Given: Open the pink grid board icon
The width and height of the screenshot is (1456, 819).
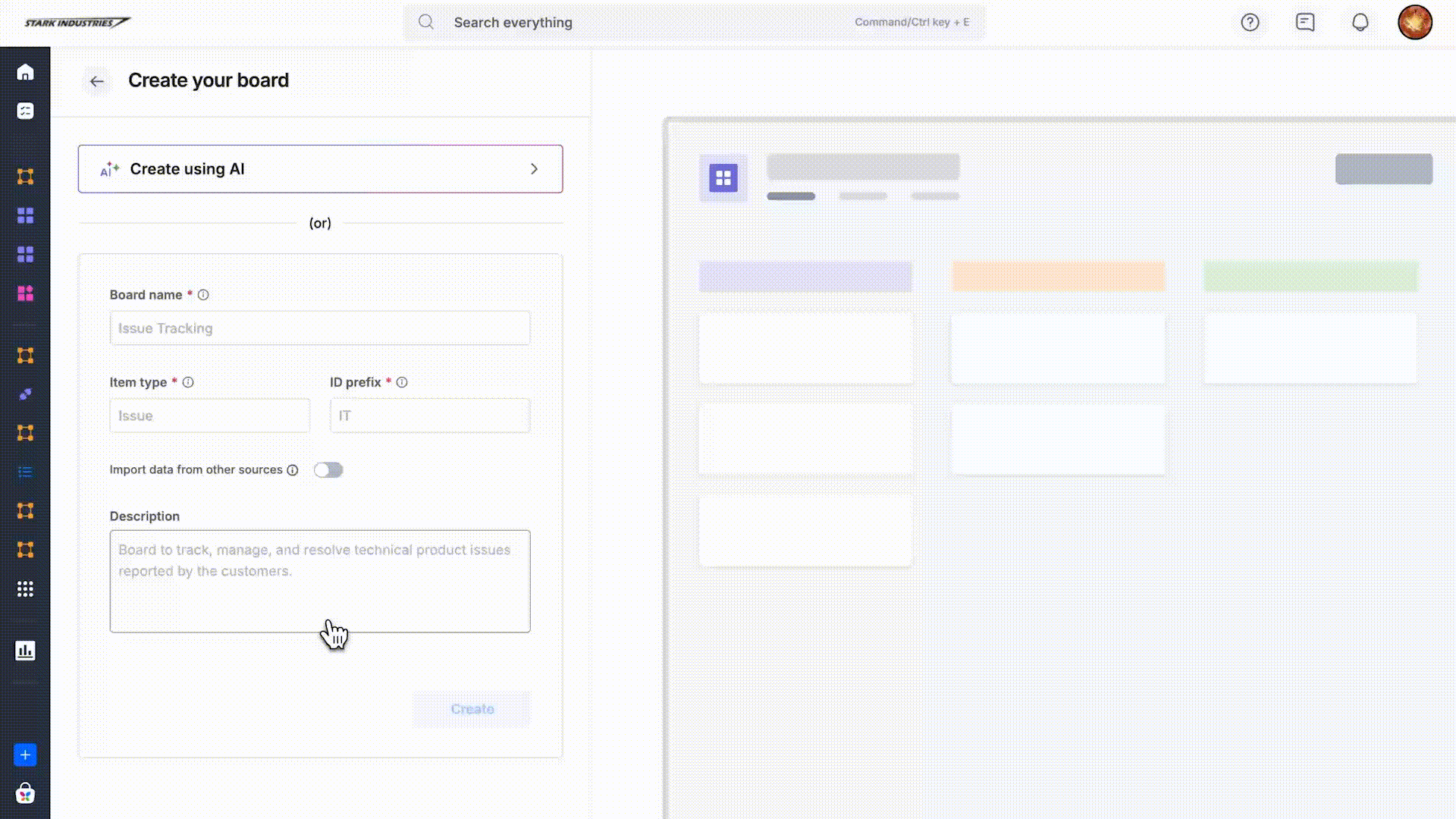Looking at the screenshot, I should click(x=25, y=293).
